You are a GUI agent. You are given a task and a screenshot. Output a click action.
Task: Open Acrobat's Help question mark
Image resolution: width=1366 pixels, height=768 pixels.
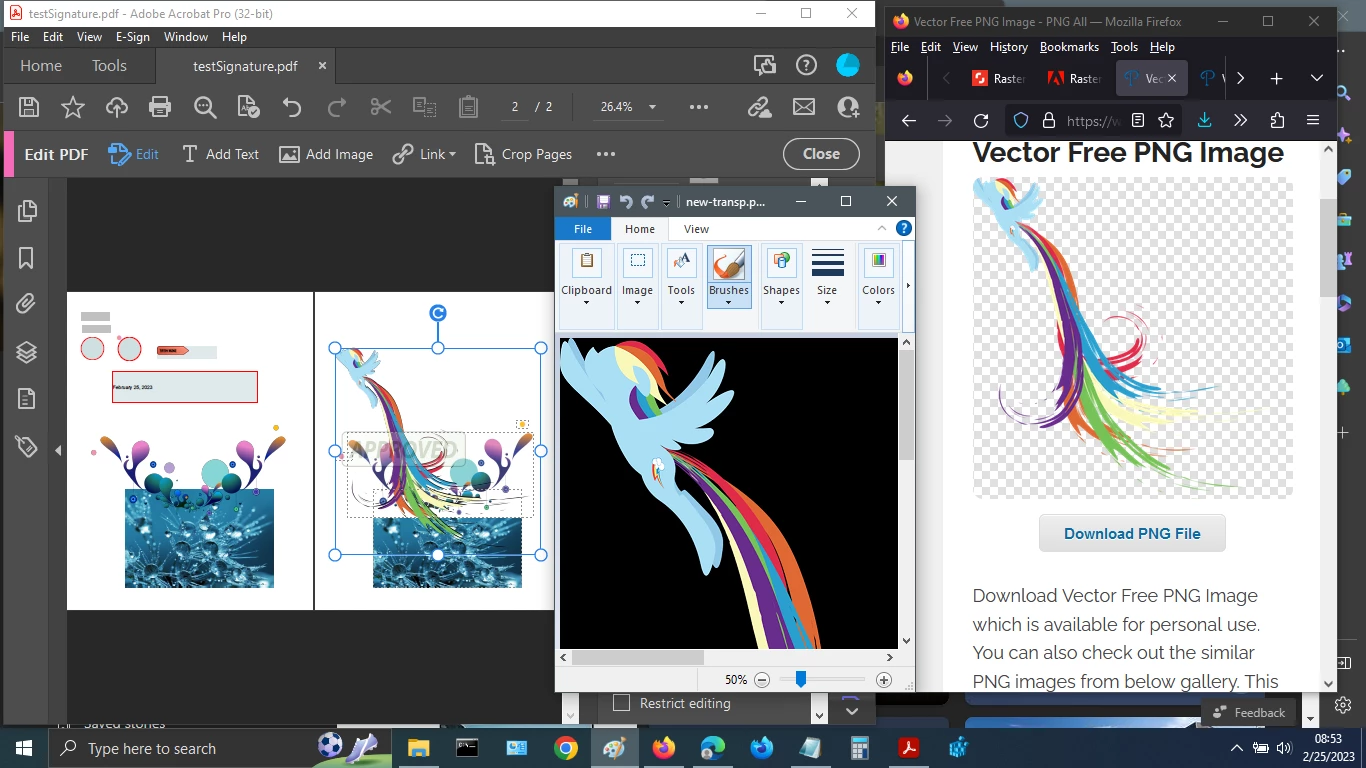coord(806,65)
